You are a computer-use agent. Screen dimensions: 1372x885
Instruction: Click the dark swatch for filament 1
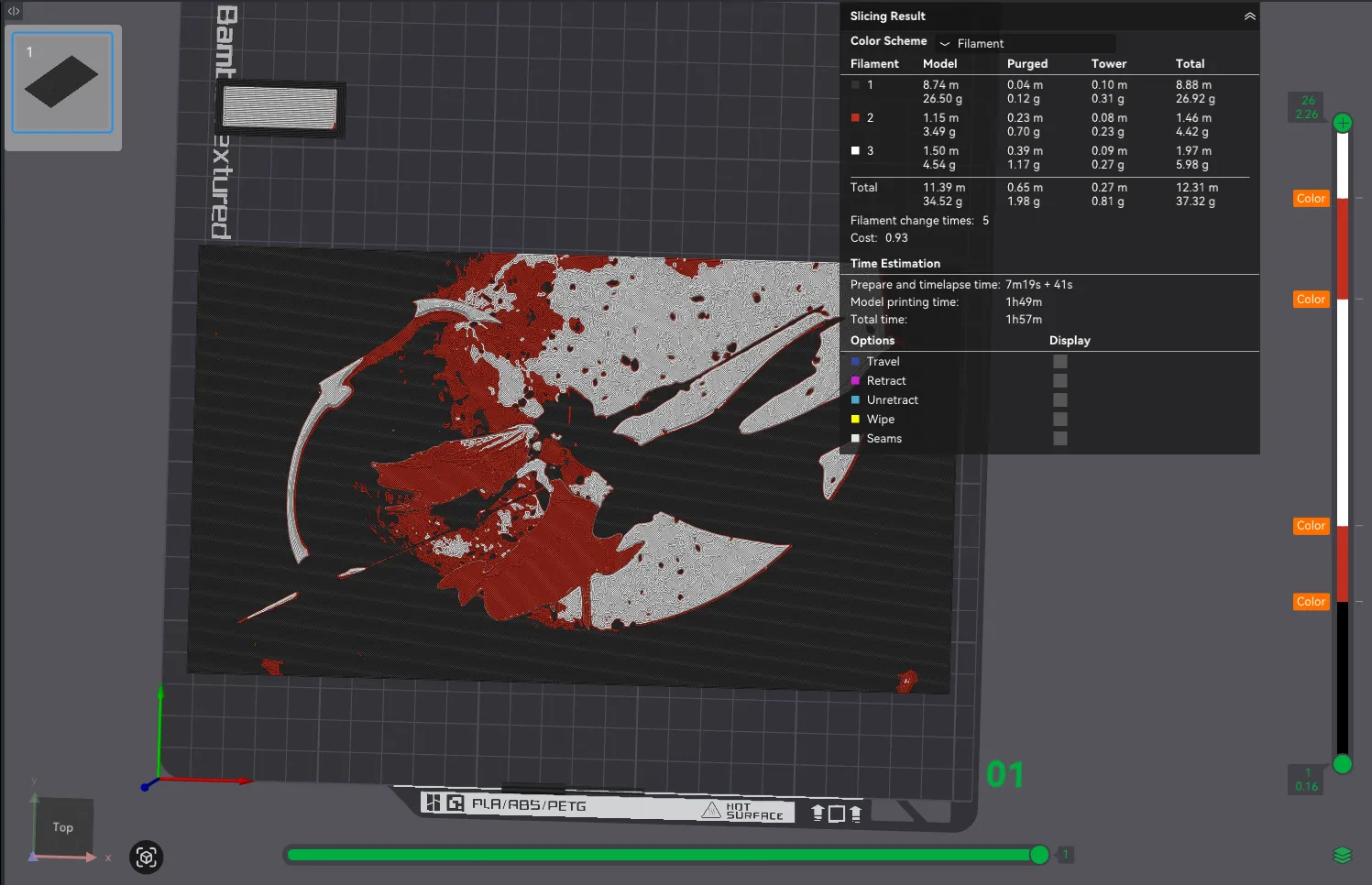pyautogui.click(x=855, y=84)
